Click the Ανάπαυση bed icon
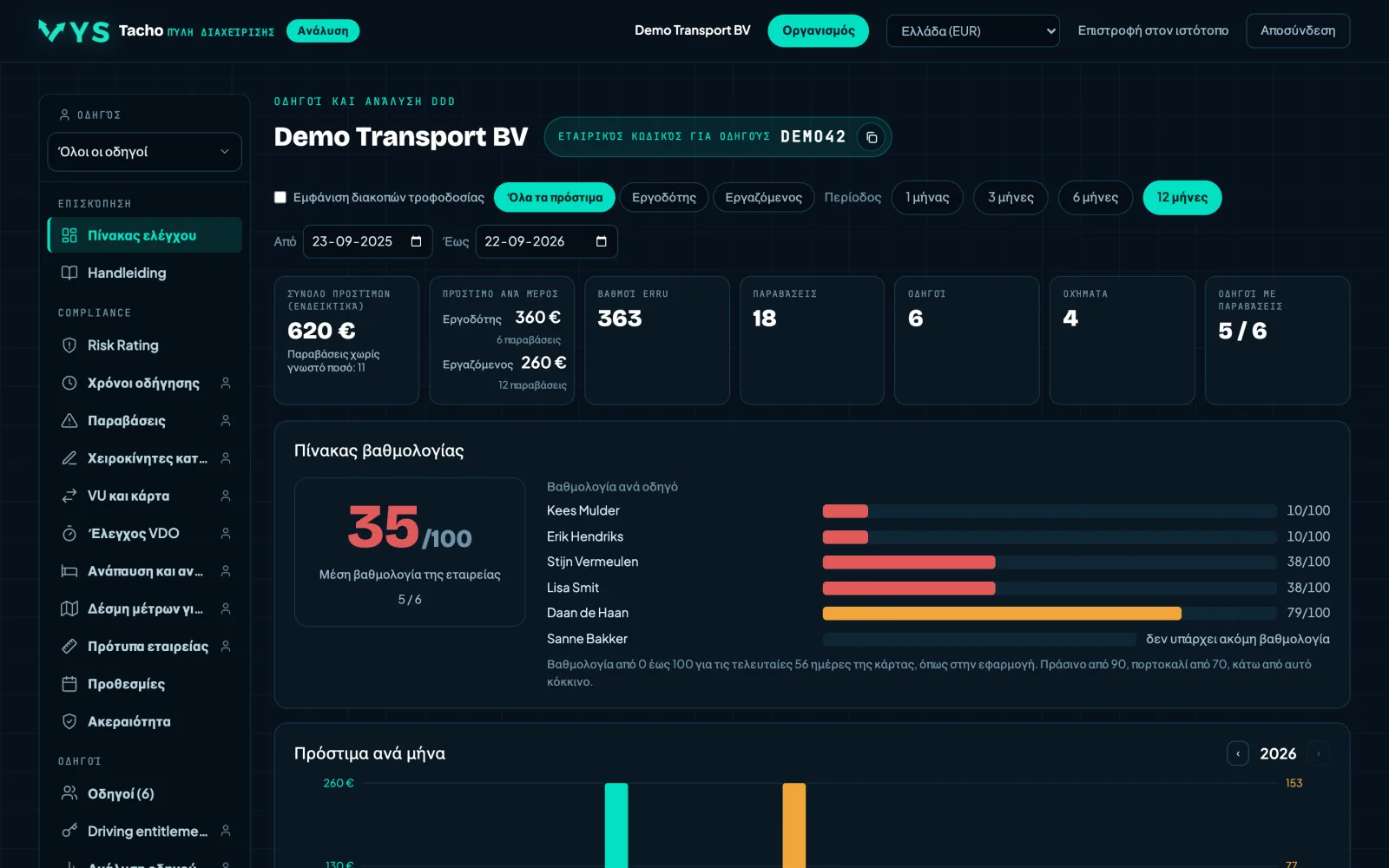 coord(69,571)
